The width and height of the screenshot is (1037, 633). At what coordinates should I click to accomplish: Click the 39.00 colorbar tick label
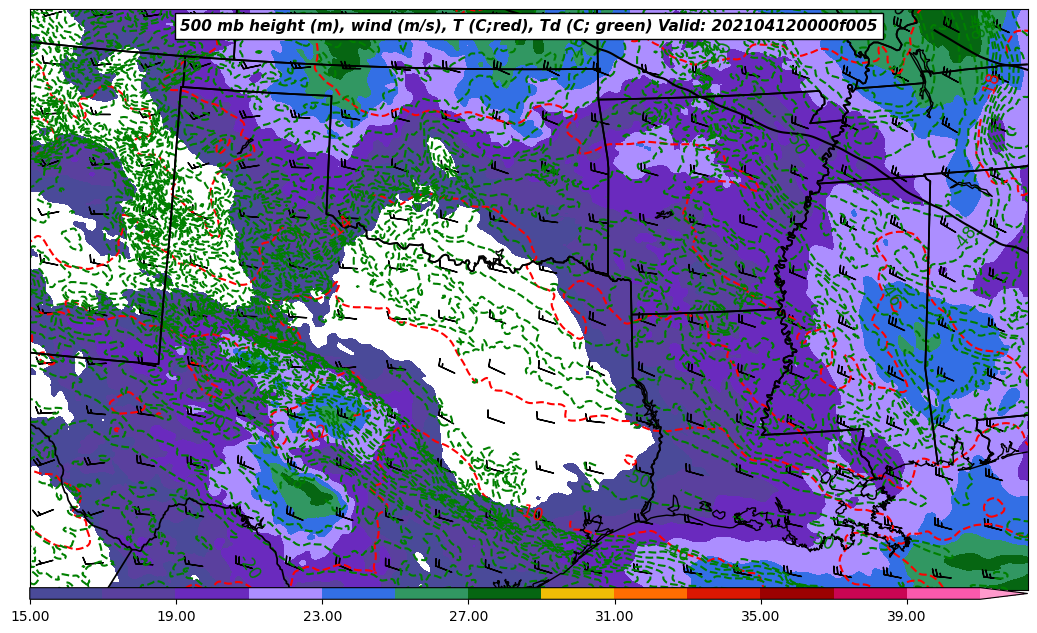(x=907, y=616)
